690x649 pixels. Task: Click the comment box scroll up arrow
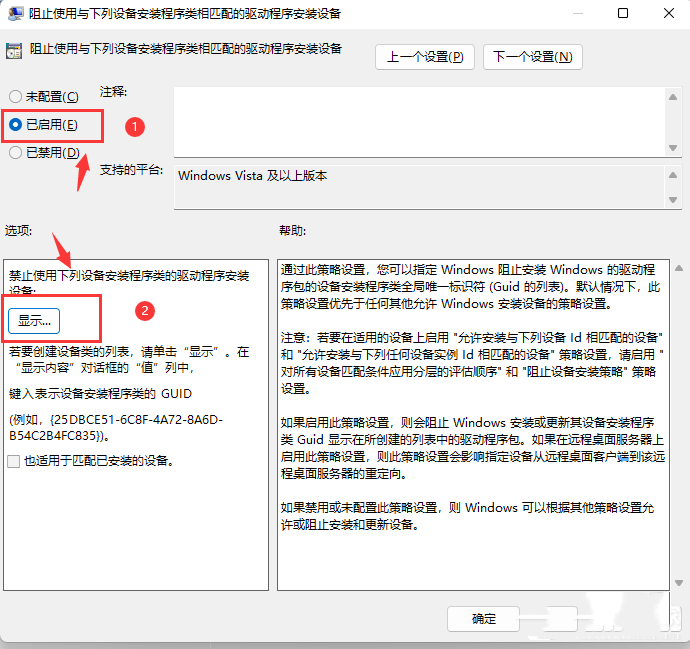673,97
